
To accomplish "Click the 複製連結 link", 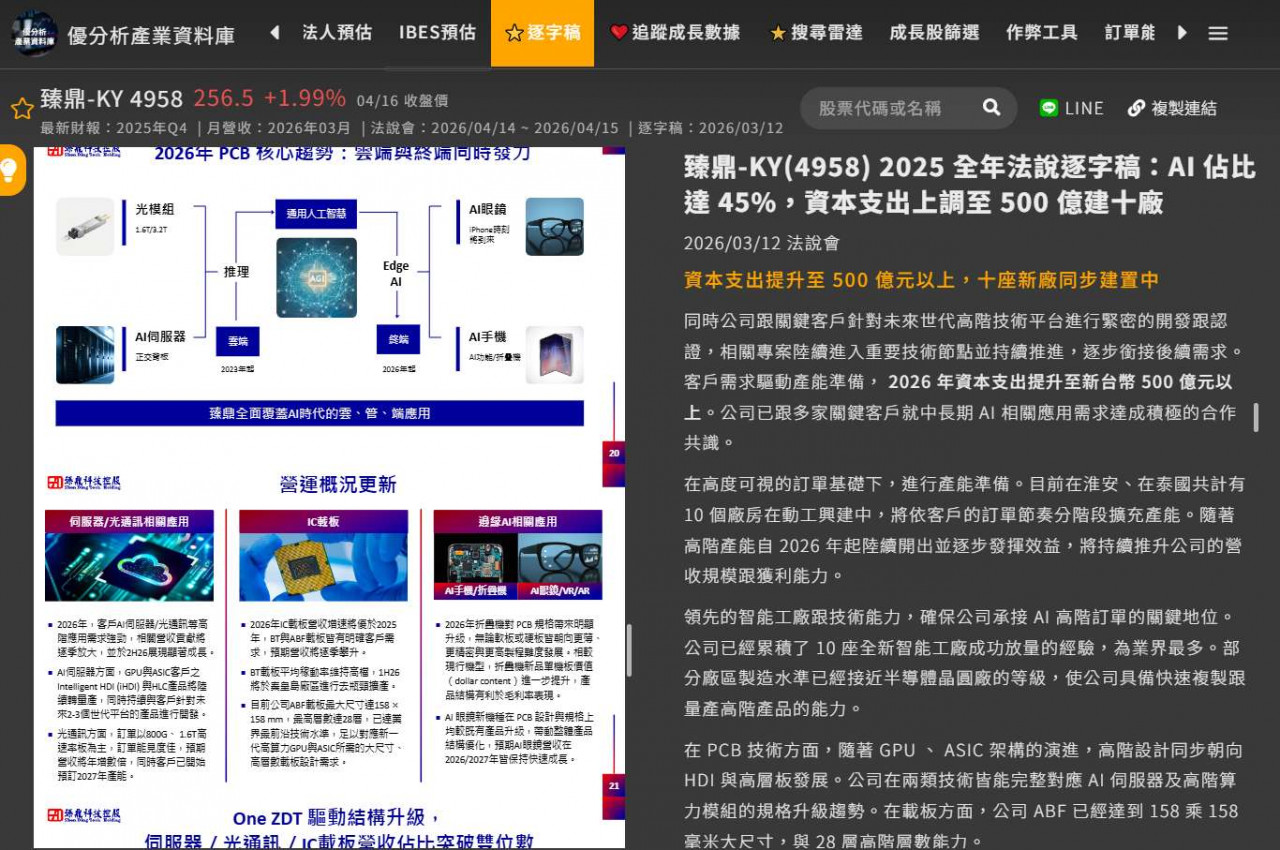I will click(1183, 108).
